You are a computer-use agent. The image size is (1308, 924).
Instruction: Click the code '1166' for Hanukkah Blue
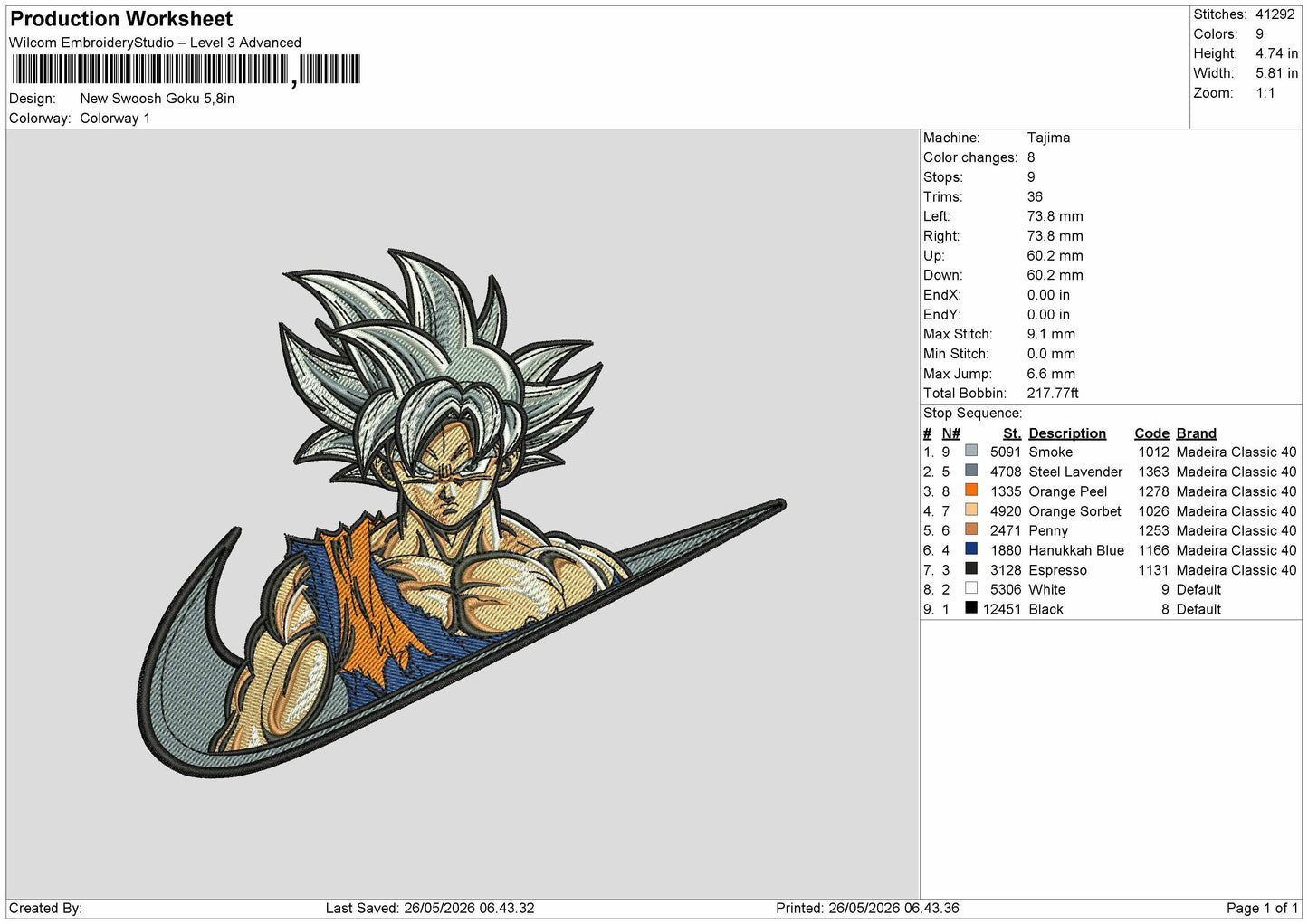1153,551
